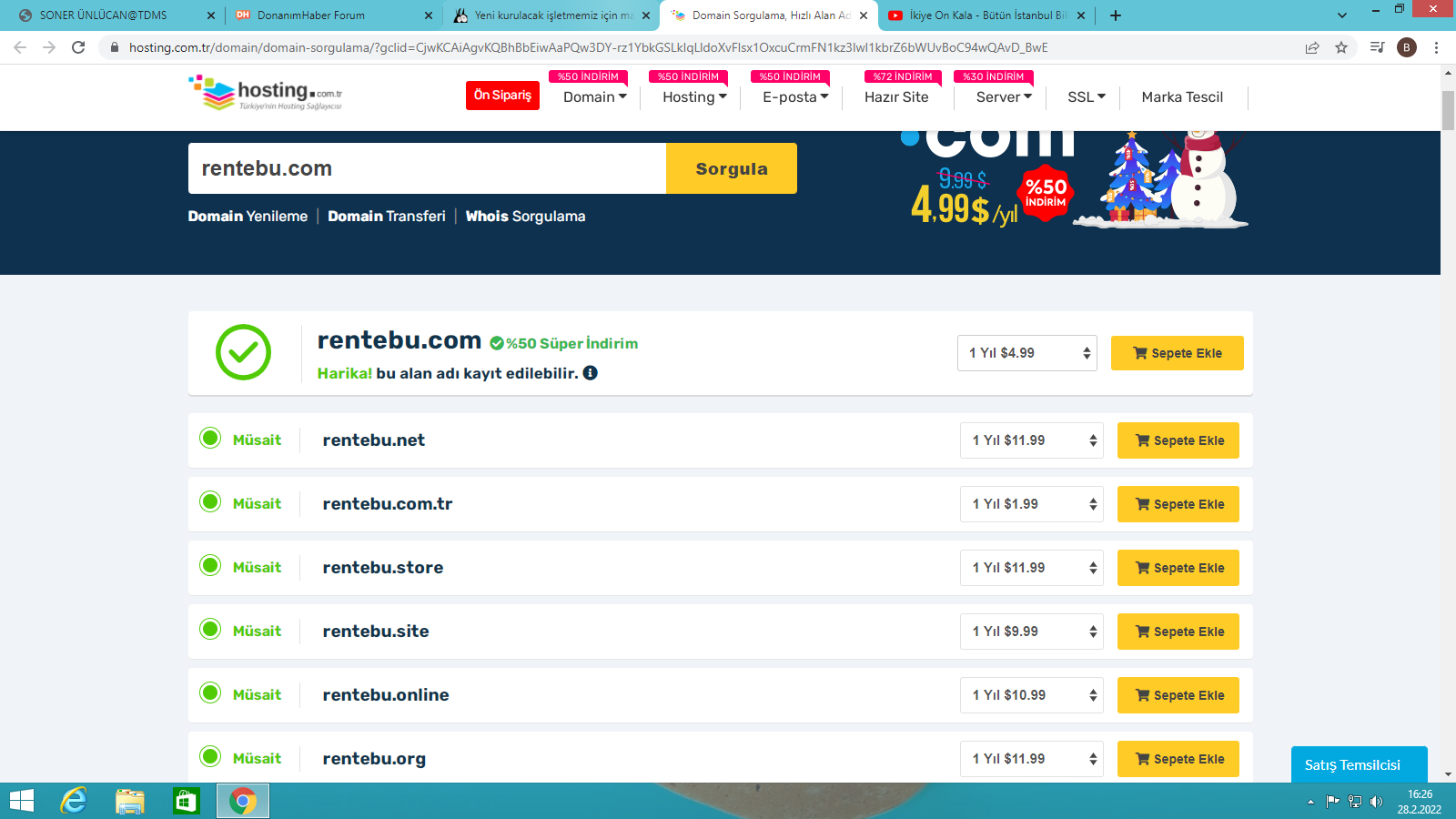Open the Marka Tescil menu item

point(1182,97)
